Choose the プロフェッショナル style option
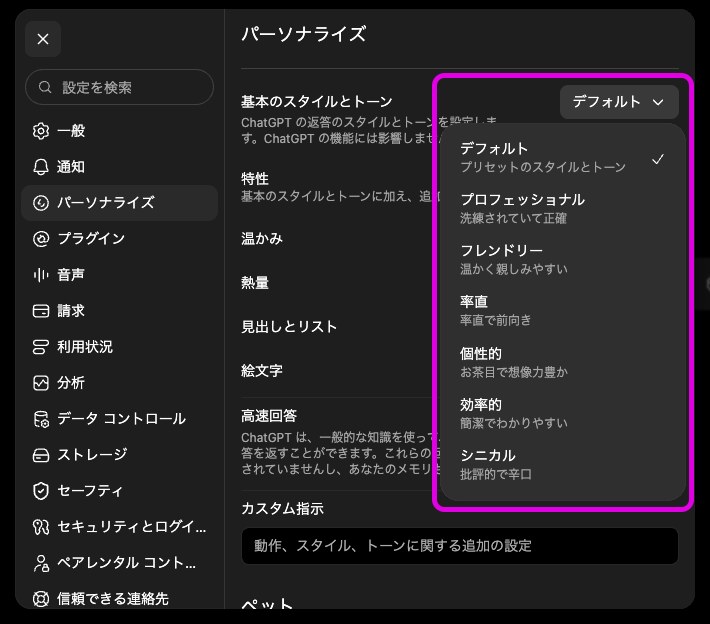The image size is (710, 624). (562, 208)
